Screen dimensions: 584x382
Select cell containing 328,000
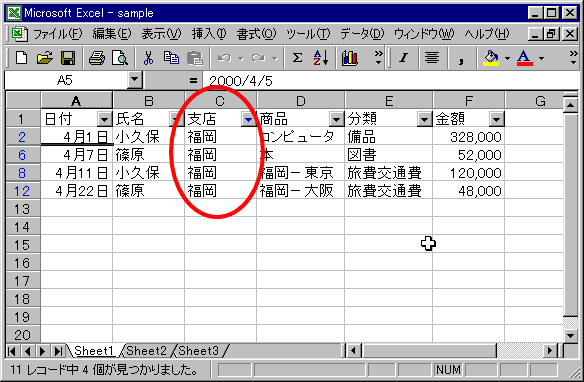pyautogui.click(x=469, y=137)
